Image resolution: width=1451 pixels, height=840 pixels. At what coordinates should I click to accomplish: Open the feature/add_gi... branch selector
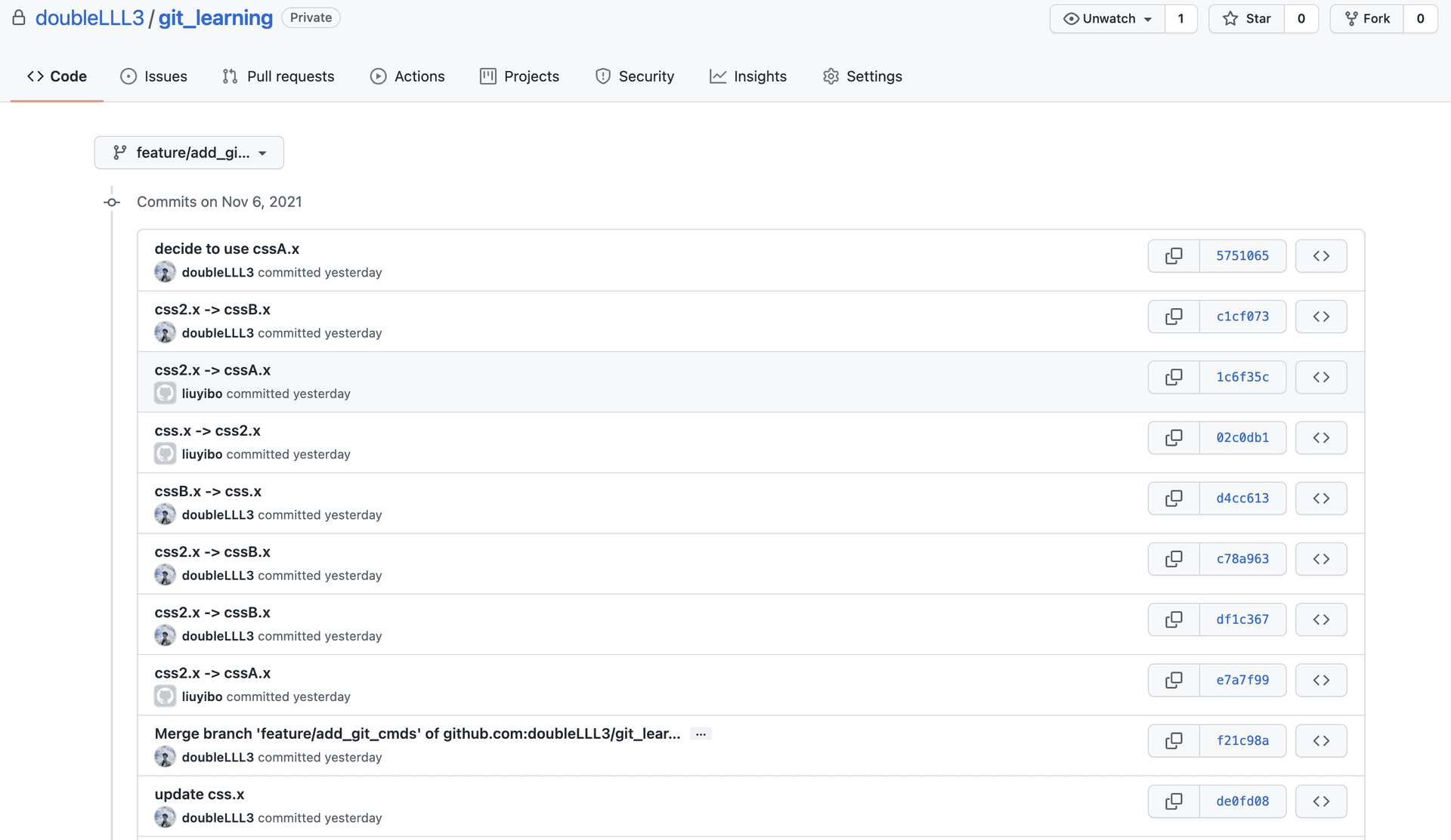coord(189,153)
